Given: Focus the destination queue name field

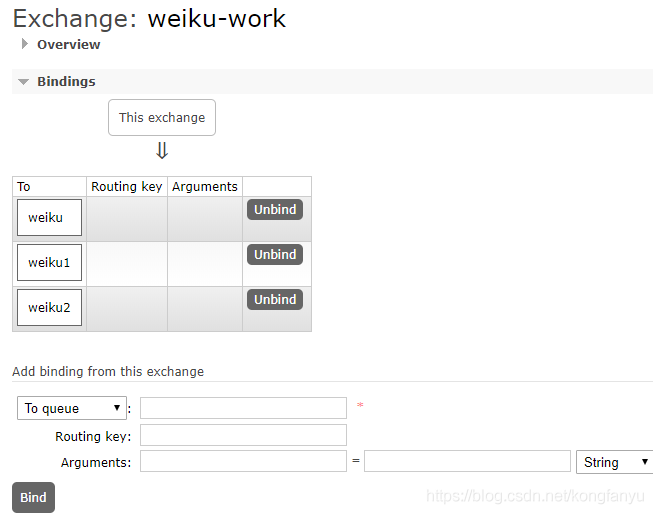Looking at the screenshot, I should tap(243, 408).
